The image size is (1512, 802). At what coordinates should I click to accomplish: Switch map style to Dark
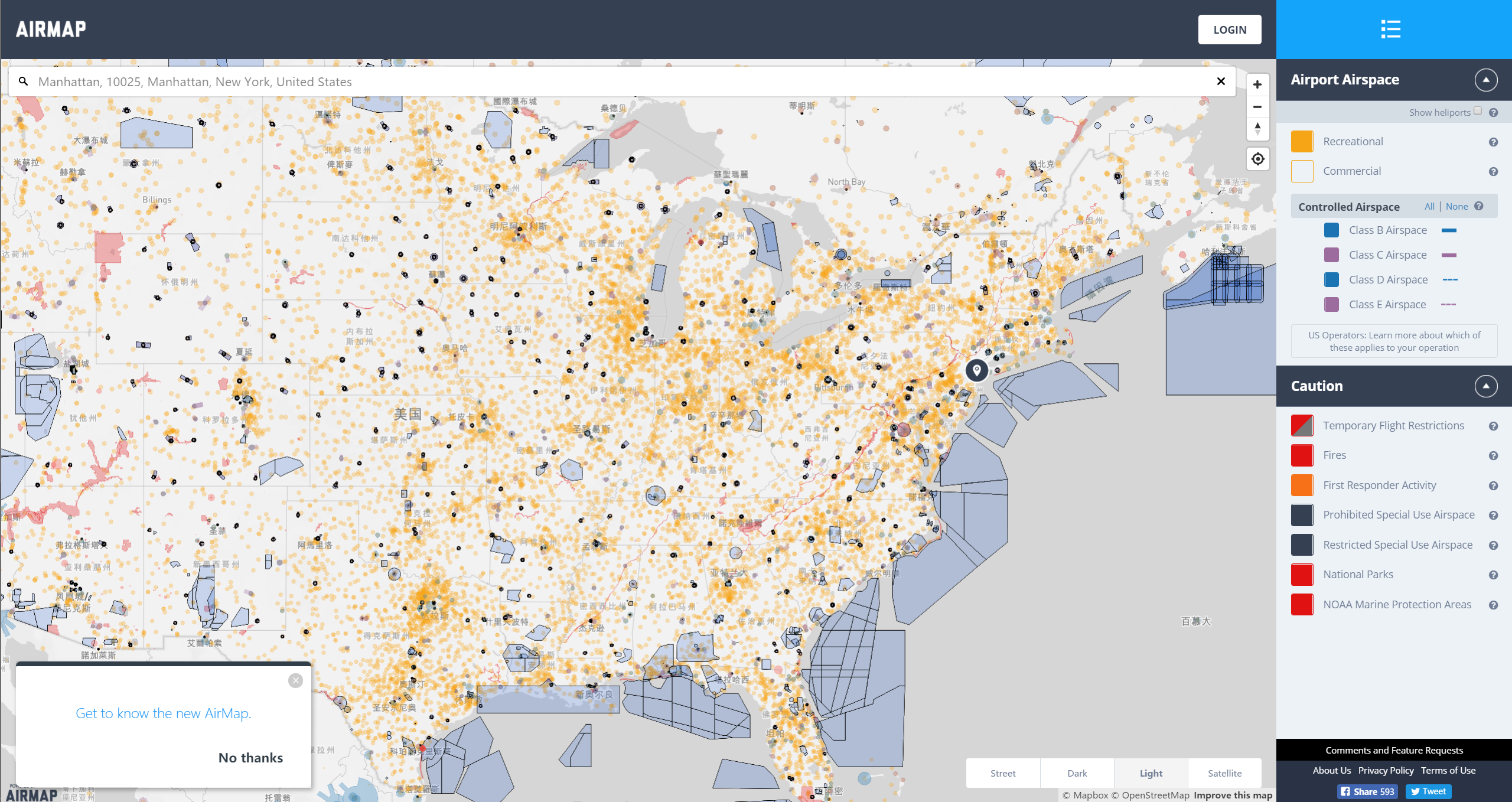[1077, 773]
